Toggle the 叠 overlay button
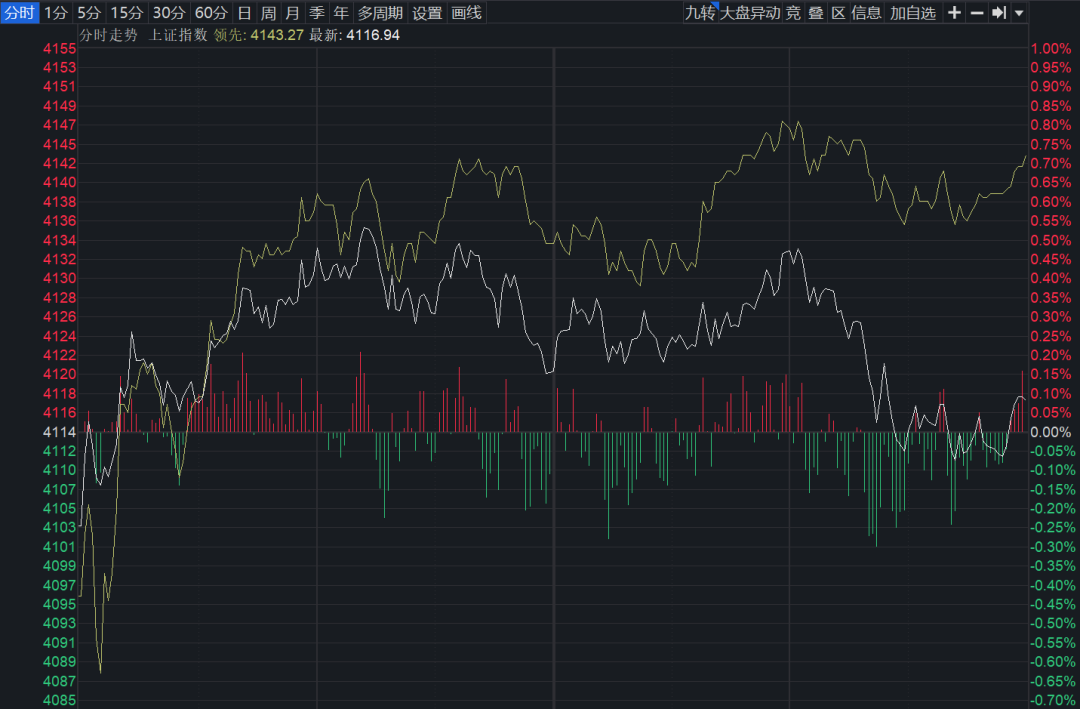The height and width of the screenshot is (709, 1080). coord(815,13)
